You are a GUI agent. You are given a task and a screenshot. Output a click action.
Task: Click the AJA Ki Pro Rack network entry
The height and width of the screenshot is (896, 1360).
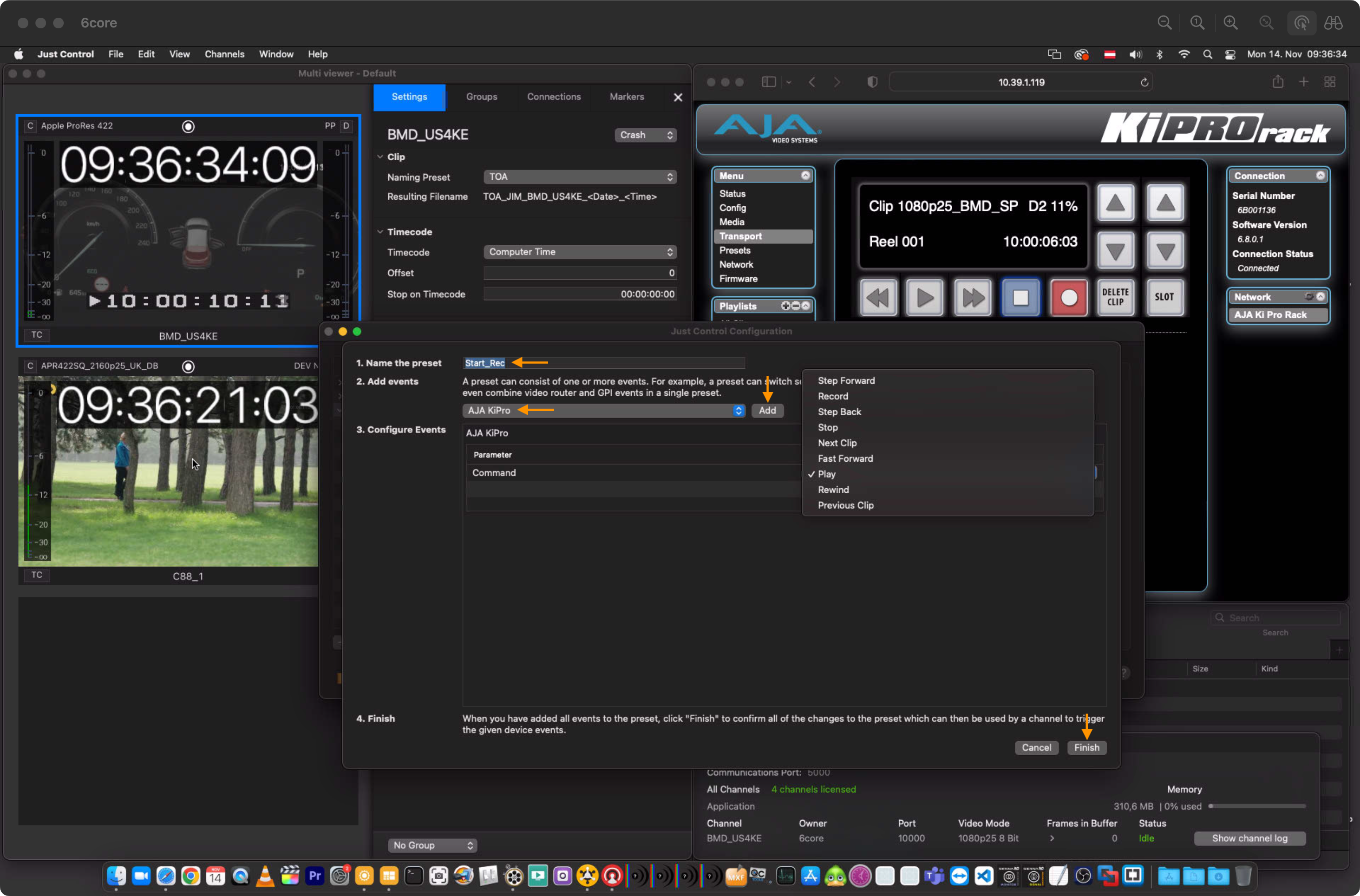(x=1278, y=315)
